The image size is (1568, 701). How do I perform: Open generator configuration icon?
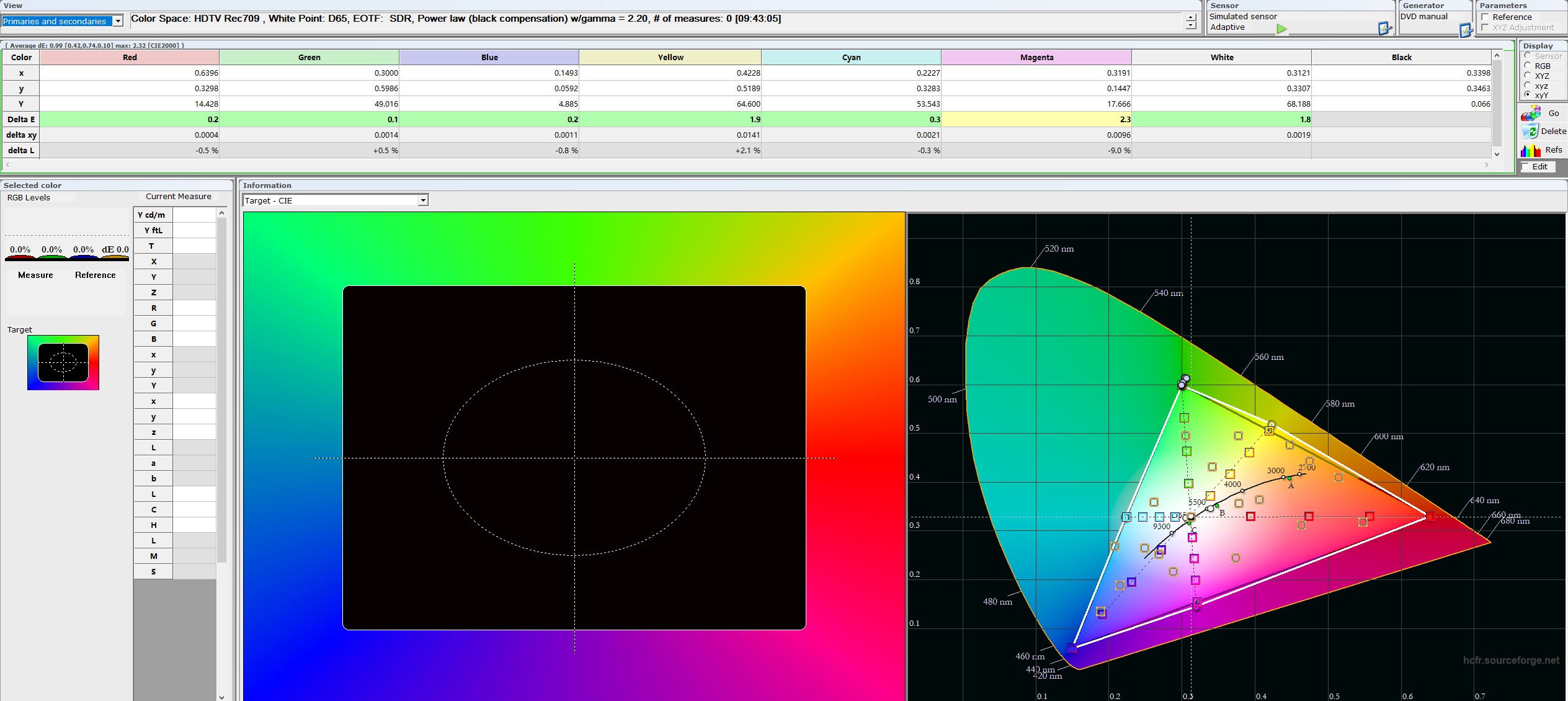point(1465,29)
